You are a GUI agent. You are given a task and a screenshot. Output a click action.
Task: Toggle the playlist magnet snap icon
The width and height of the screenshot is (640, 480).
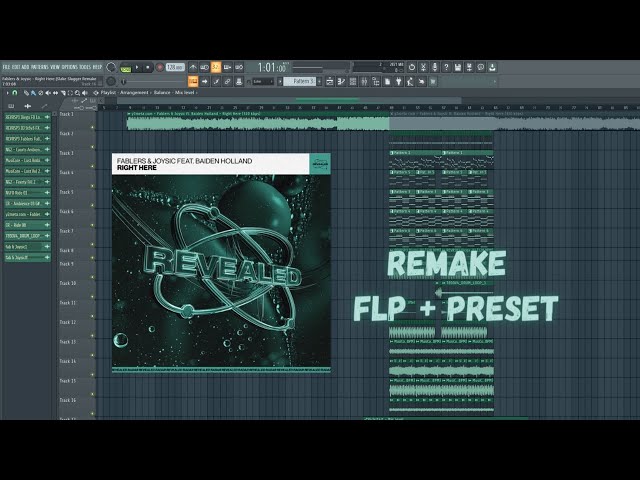(15, 93)
